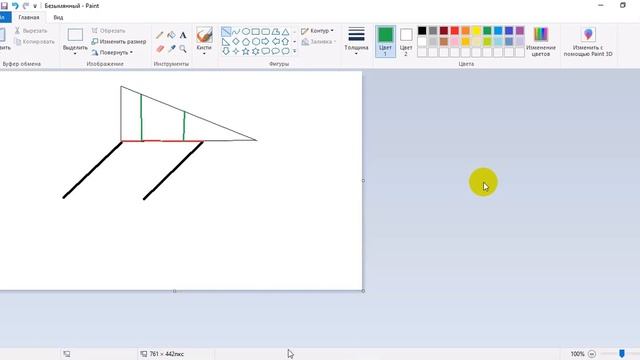Image resolution: width=640 pixels, height=360 pixels.
Task: Choose the Five-point star shape
Action: [x=246, y=51]
